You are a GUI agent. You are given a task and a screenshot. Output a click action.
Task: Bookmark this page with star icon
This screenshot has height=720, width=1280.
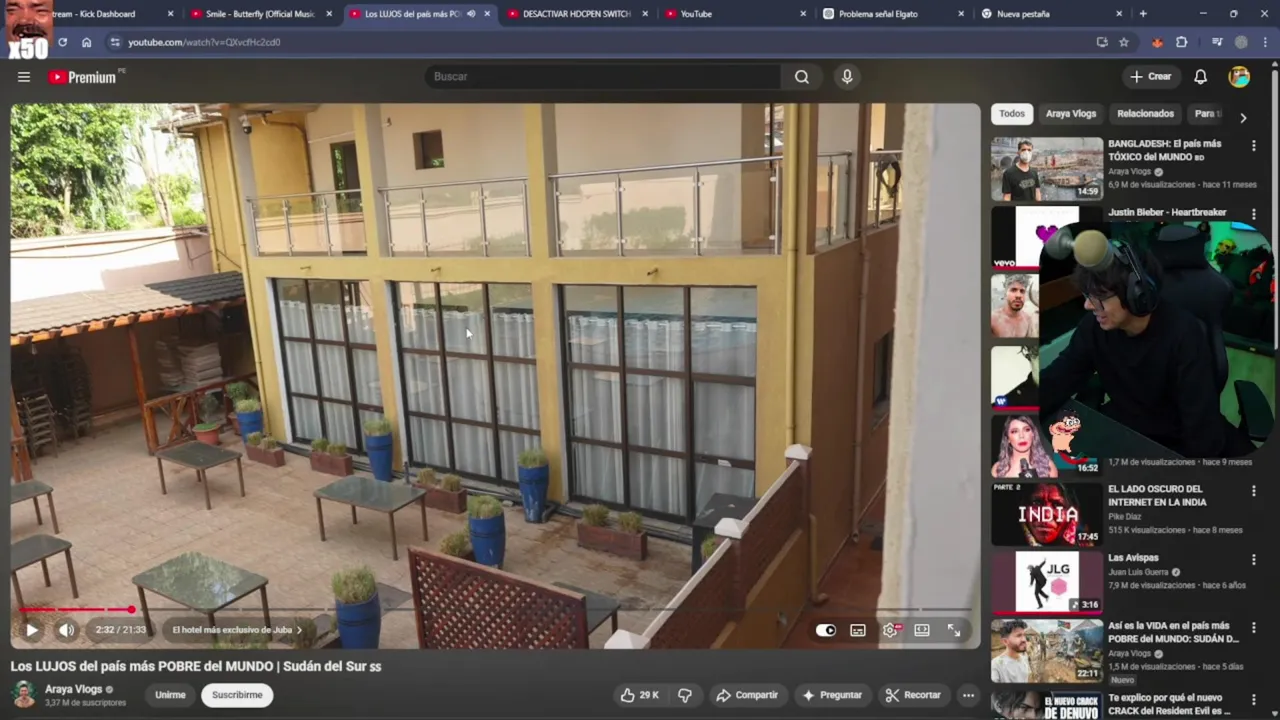click(1124, 42)
